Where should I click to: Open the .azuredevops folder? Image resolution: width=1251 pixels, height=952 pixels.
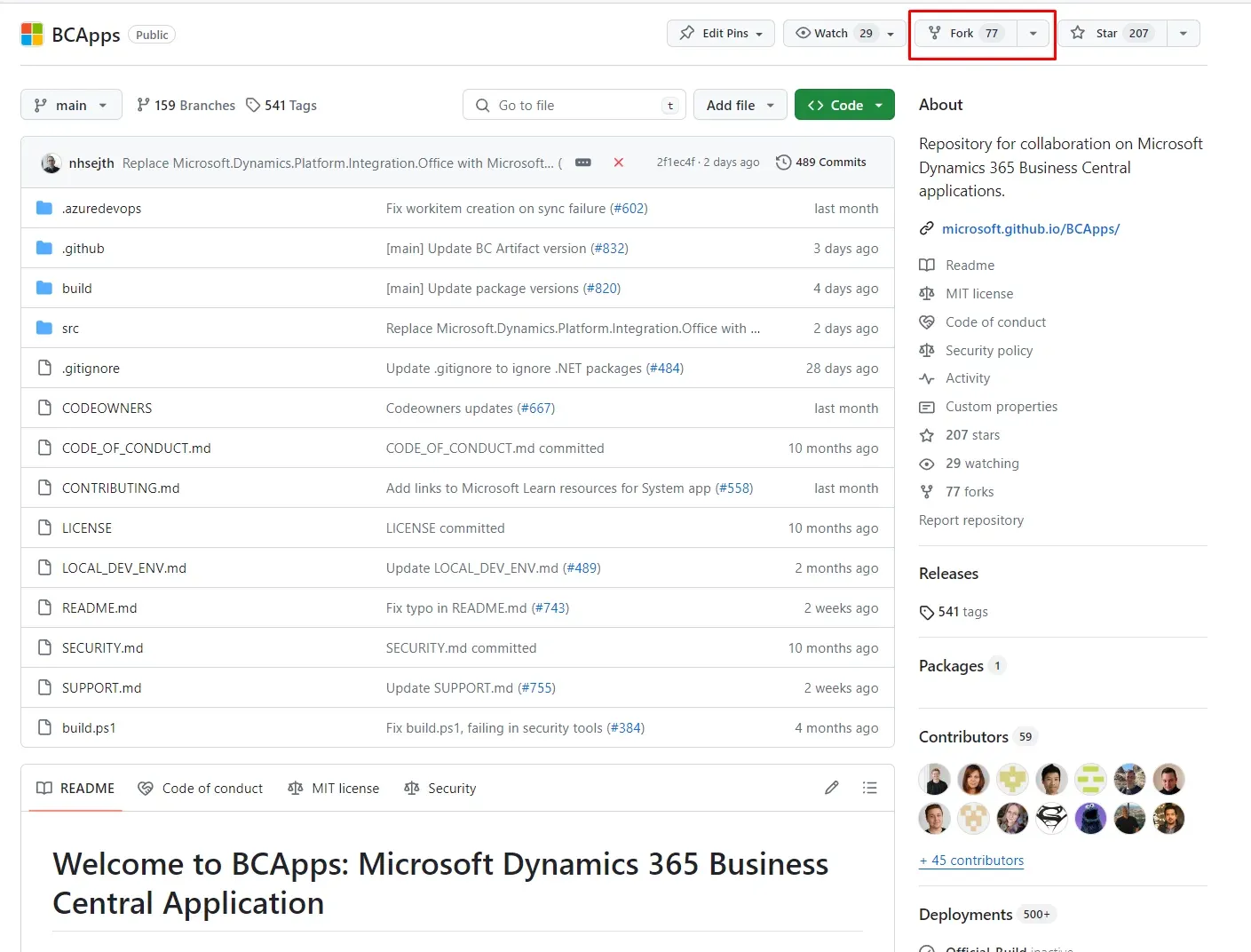point(101,209)
